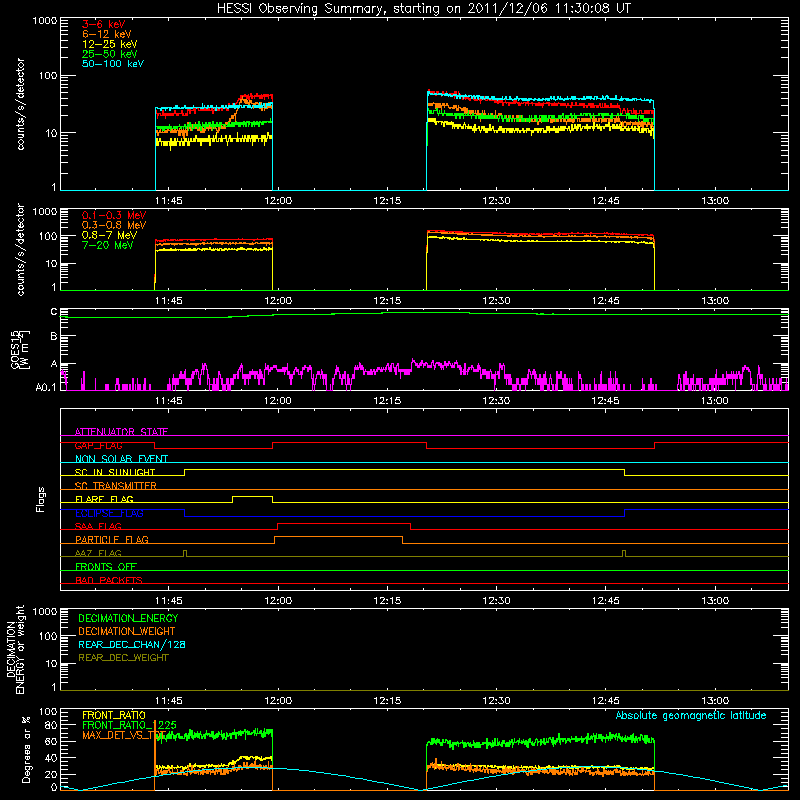Click the 0.3-0.8 MeV legend label

tap(114, 225)
